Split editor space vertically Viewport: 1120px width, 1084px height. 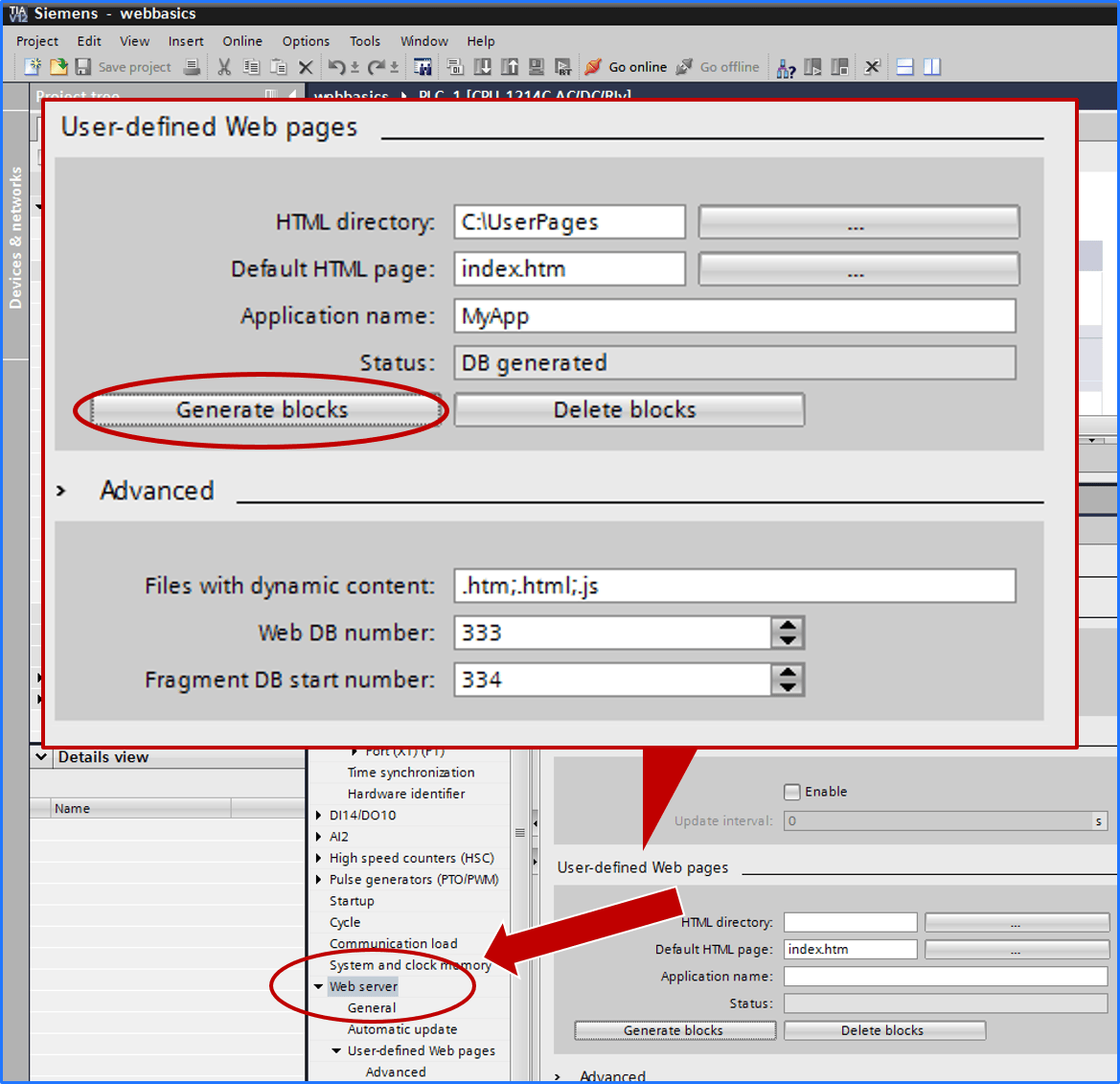pyautogui.click(x=932, y=66)
